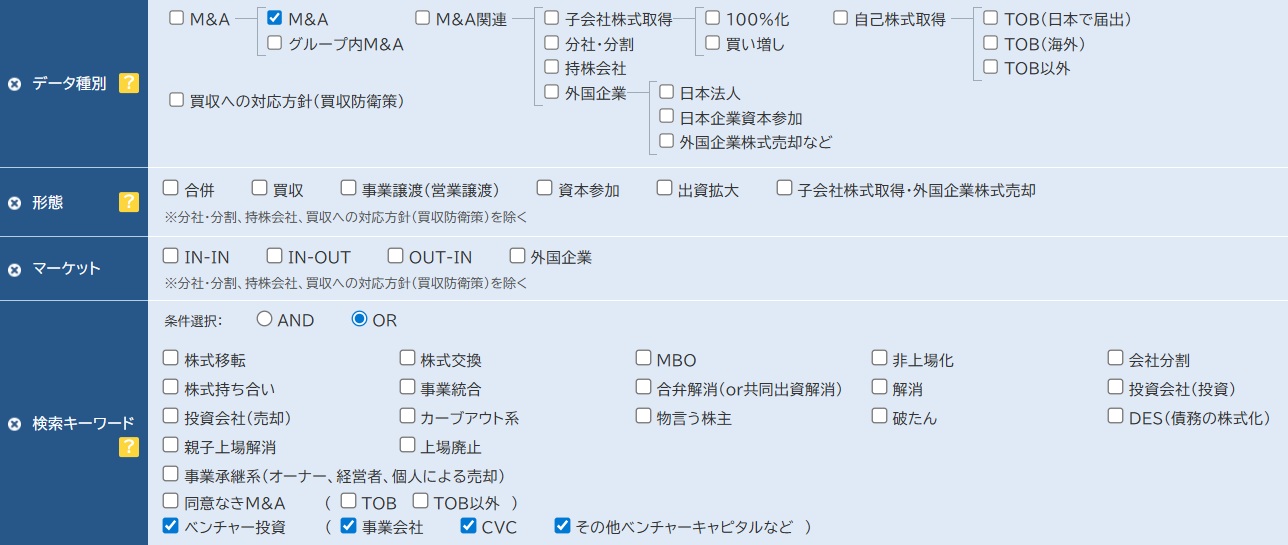Click the remove icon beside 検索キーワード
Viewport: 1288px width, 545px height.
coord(14,424)
